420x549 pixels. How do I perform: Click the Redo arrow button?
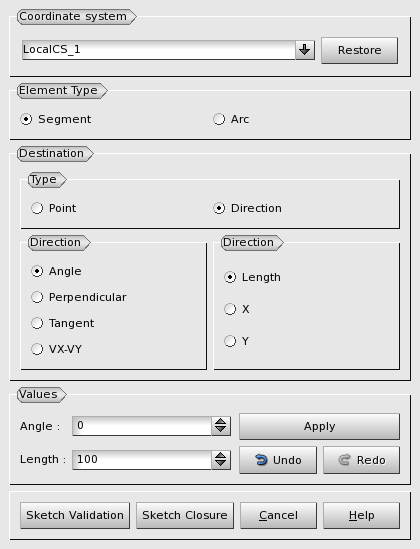pos(361,460)
